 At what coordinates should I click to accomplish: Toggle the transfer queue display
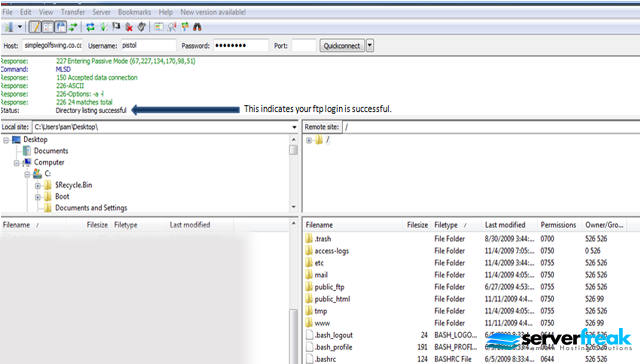click(x=73, y=27)
